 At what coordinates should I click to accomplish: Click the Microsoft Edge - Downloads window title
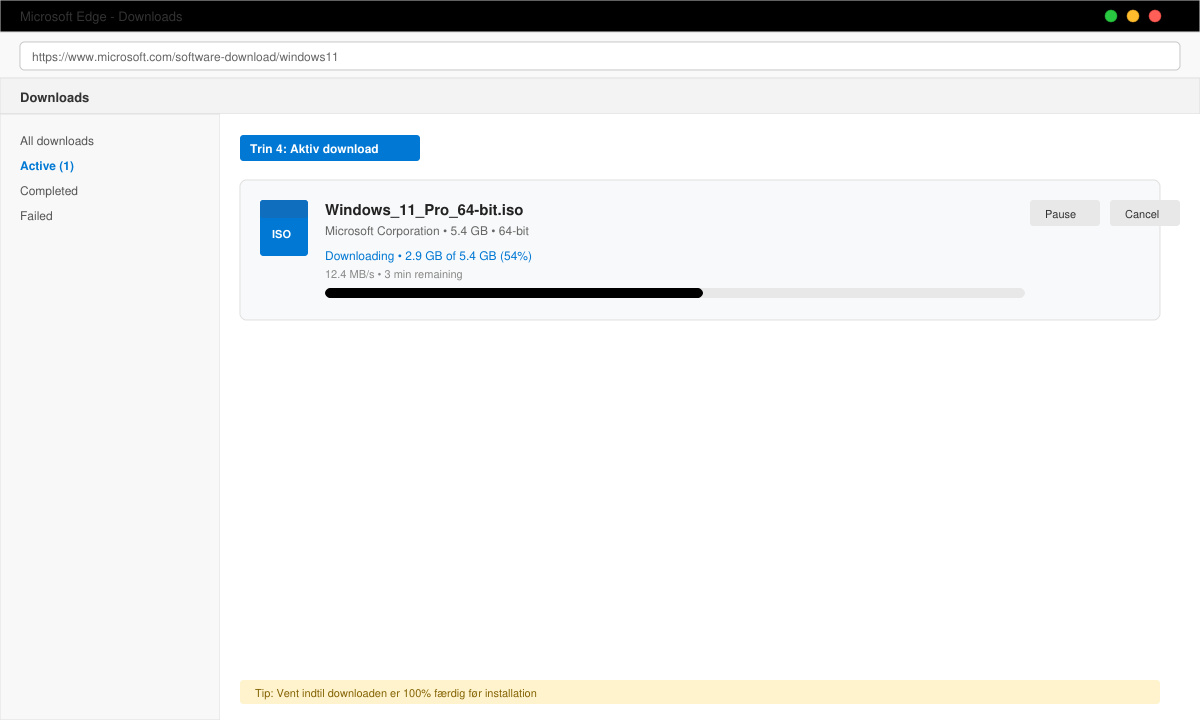click(x=101, y=17)
